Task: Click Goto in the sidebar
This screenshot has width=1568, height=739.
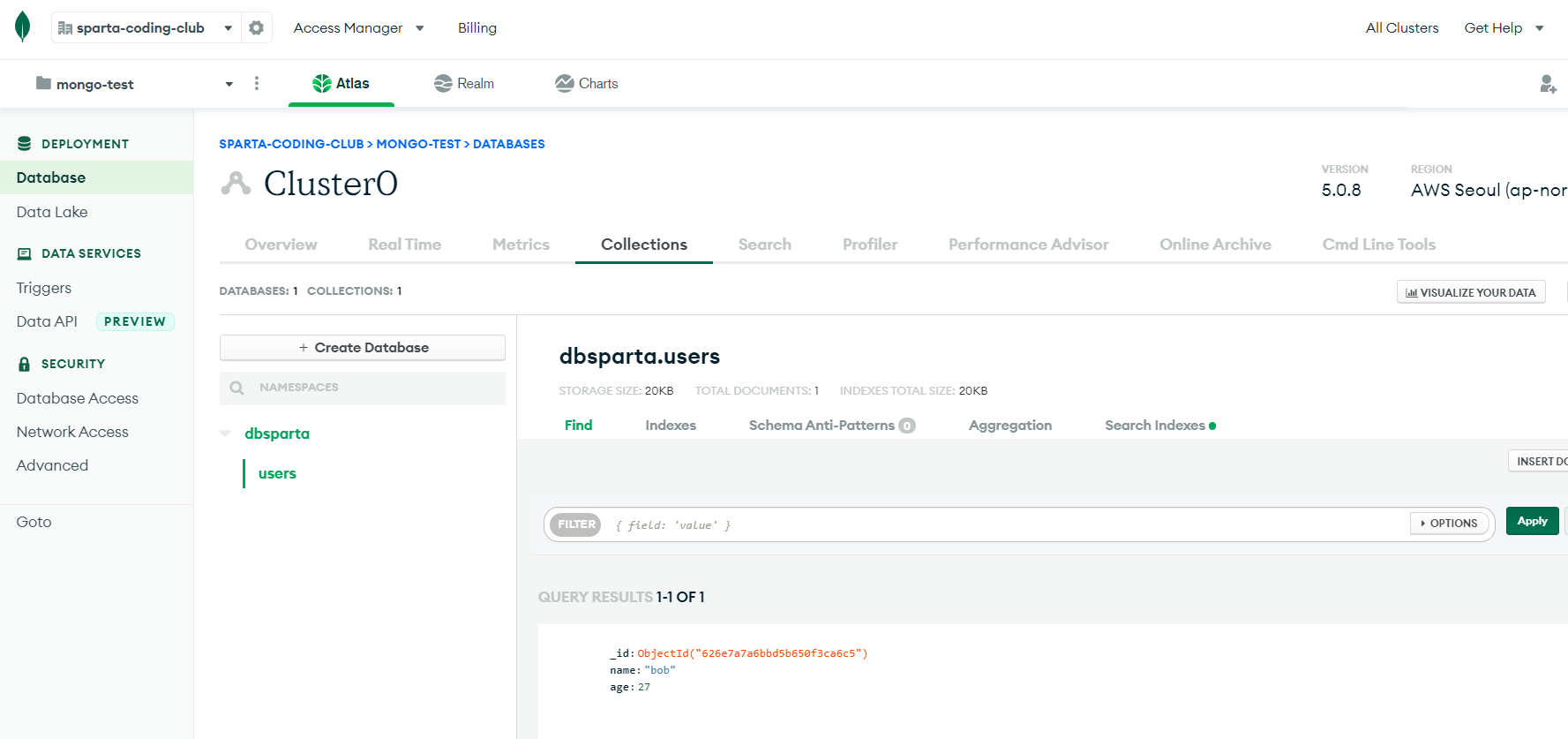Action: [x=34, y=522]
